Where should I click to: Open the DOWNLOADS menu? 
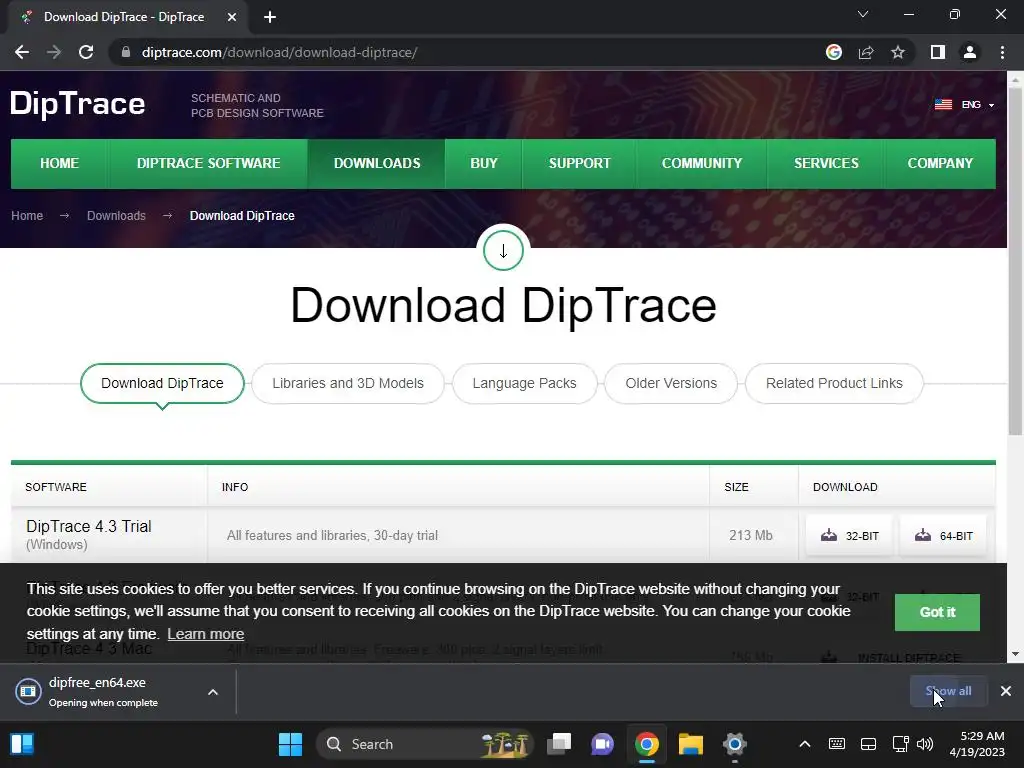point(377,163)
